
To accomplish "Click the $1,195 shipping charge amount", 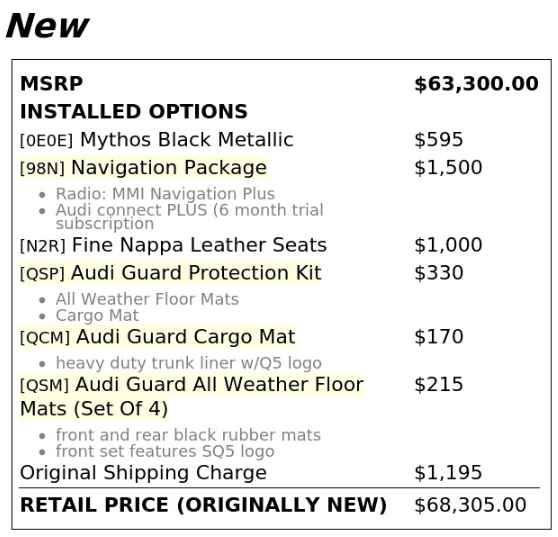I will [448, 473].
